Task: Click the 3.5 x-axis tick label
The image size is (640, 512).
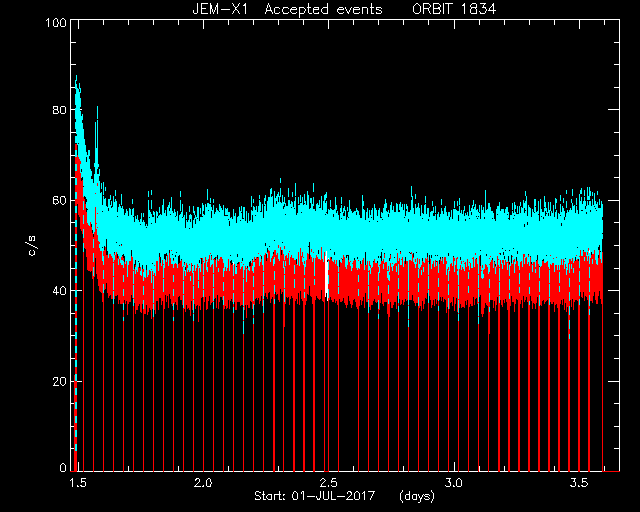Action: [579, 483]
